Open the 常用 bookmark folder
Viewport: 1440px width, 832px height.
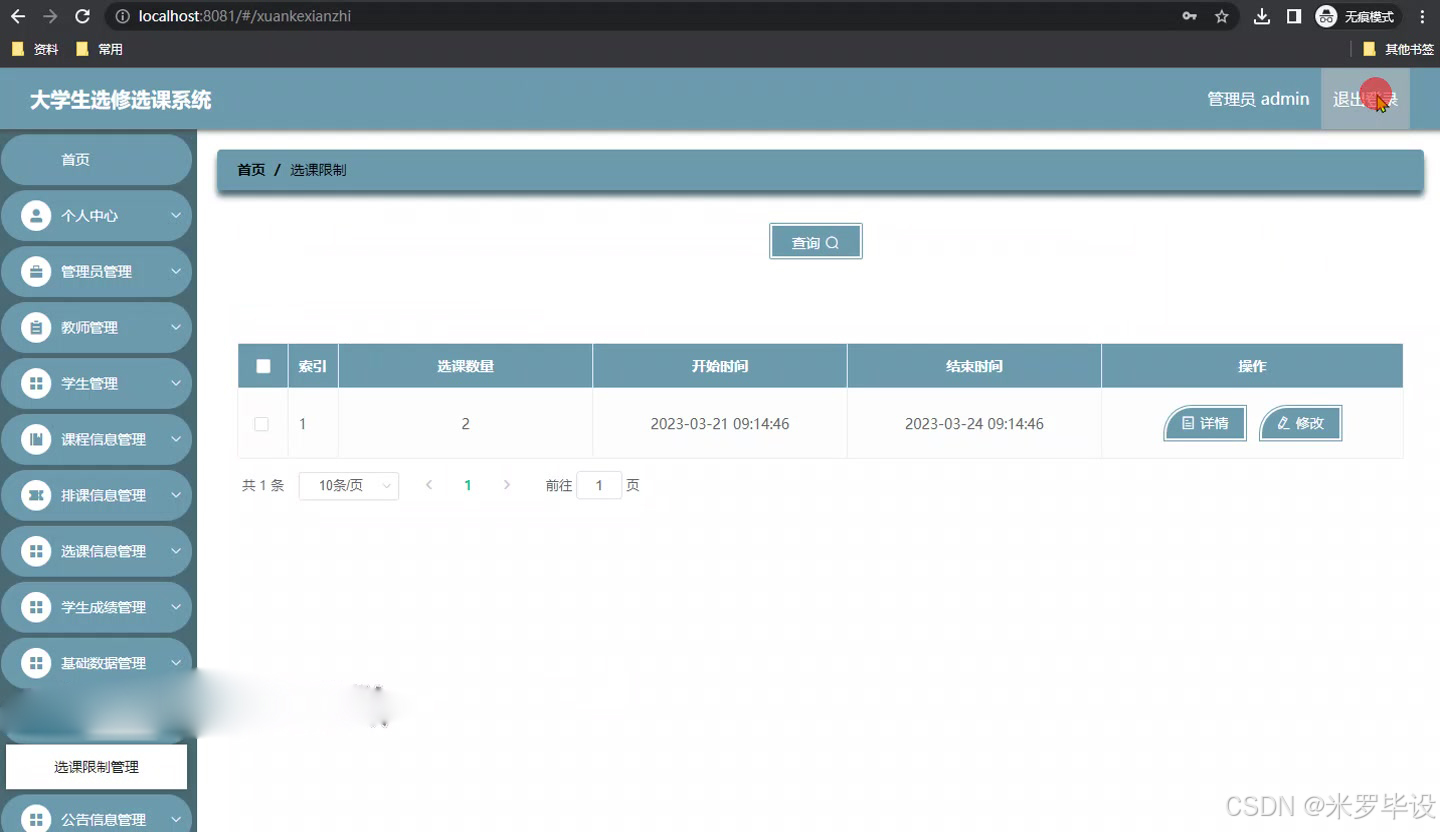pyautogui.click(x=99, y=49)
